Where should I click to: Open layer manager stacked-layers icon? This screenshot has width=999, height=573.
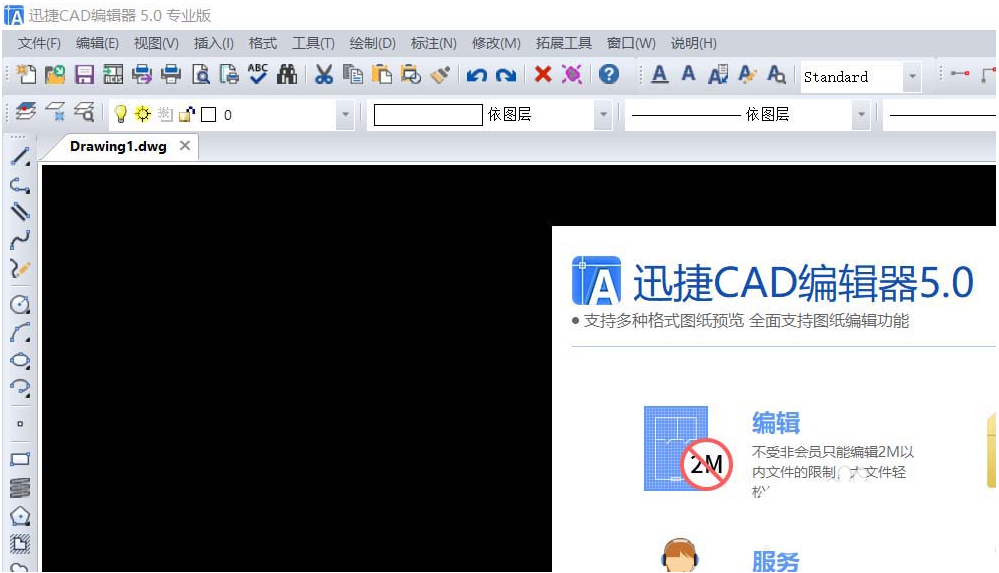click(x=26, y=112)
